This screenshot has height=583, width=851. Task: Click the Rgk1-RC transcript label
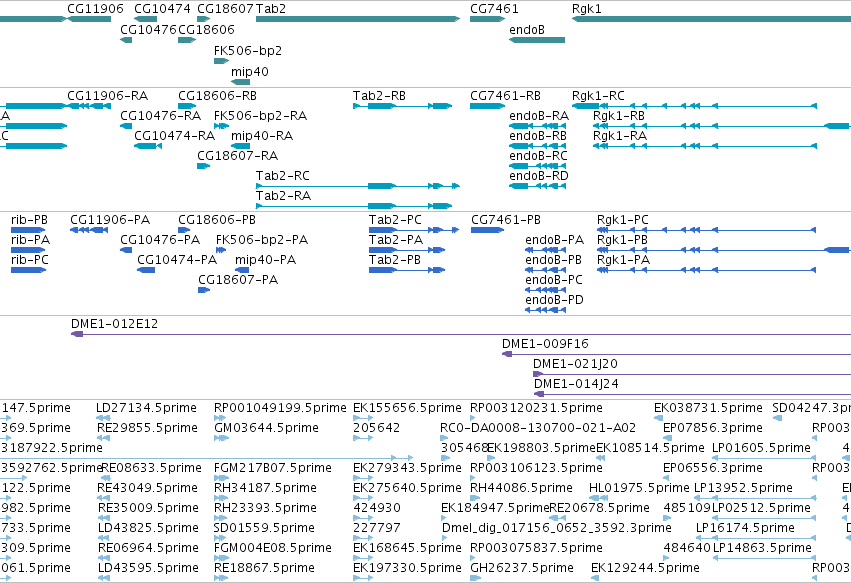[598, 96]
